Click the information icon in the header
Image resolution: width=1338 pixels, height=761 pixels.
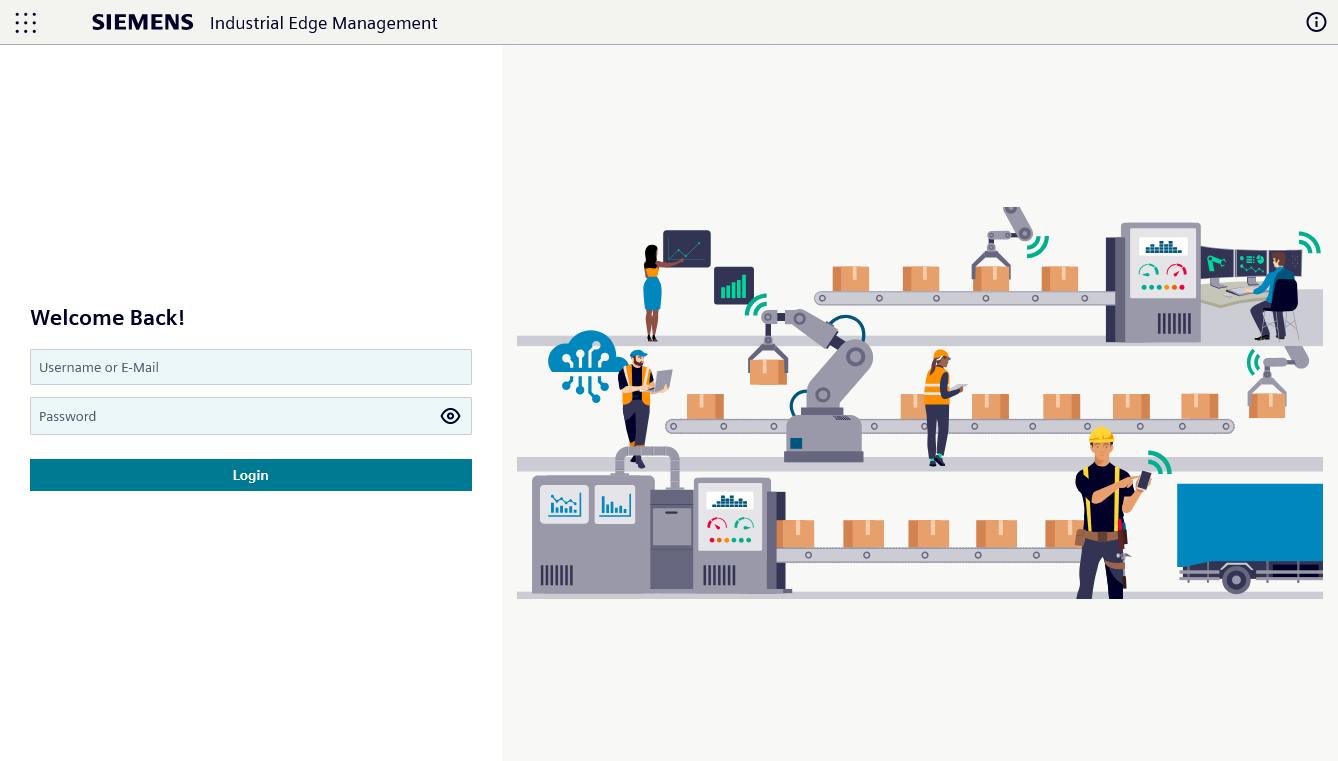click(1316, 21)
